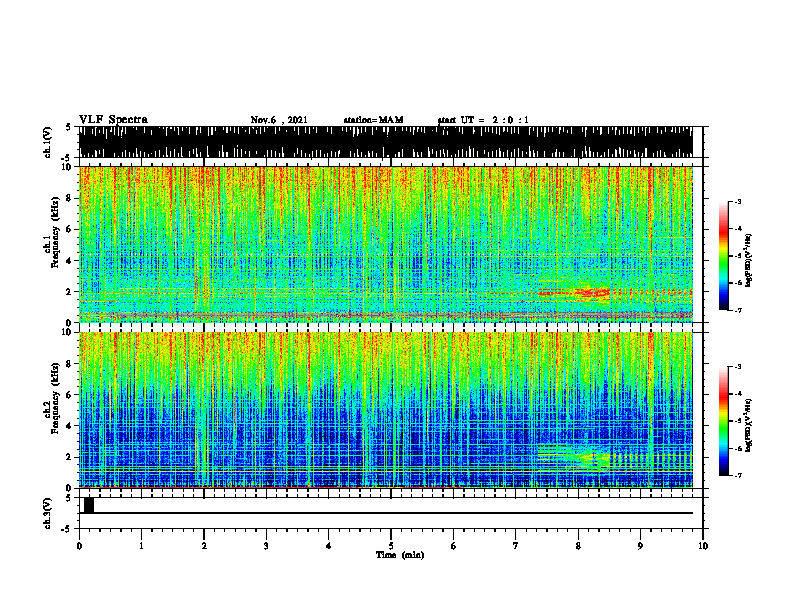
Task: Select the date text "Nov.6 , 2021"
Action: [x=279, y=120]
